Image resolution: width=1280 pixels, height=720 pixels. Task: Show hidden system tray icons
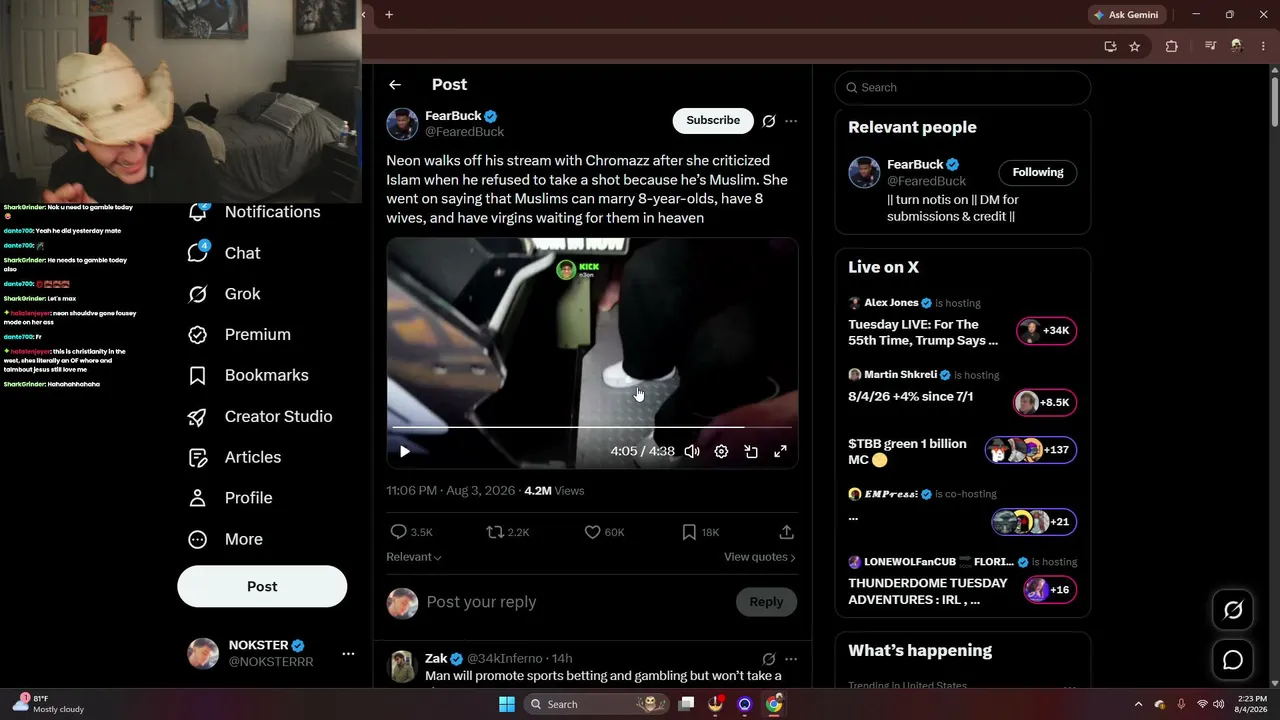click(x=1138, y=704)
